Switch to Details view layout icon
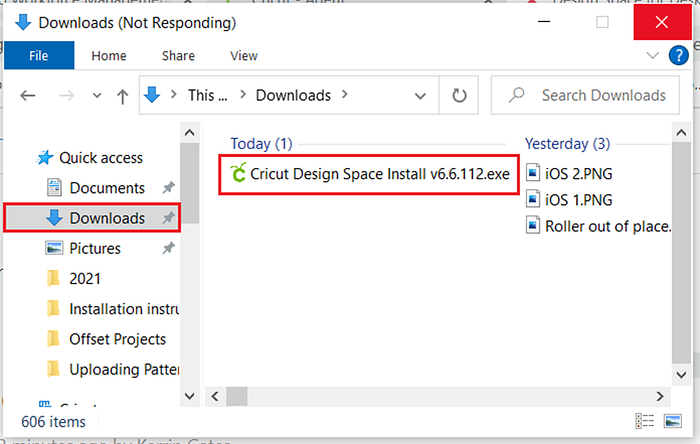The image size is (700, 444). pyautogui.click(x=644, y=421)
